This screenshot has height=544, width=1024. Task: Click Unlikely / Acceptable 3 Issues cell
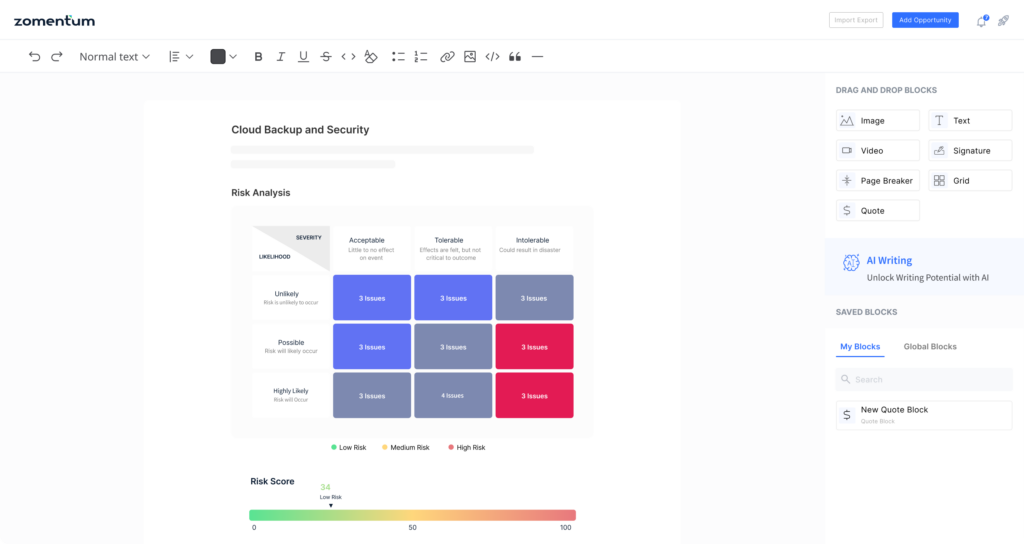tap(372, 298)
